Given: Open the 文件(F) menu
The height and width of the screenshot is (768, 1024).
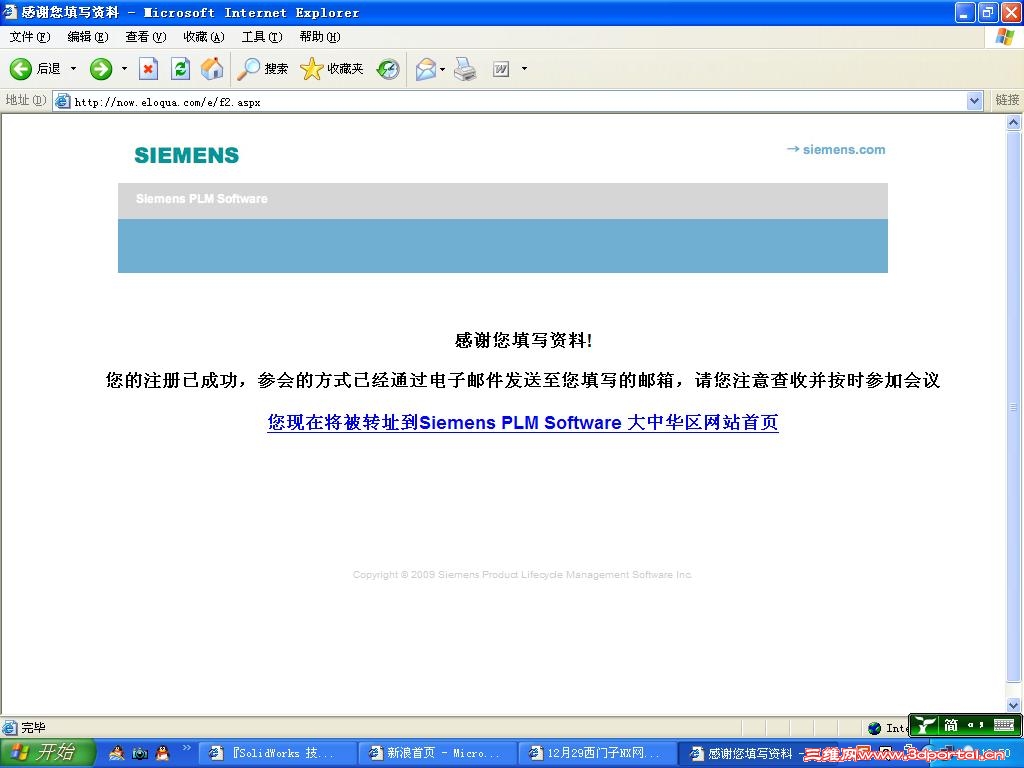Looking at the screenshot, I should click(29, 37).
